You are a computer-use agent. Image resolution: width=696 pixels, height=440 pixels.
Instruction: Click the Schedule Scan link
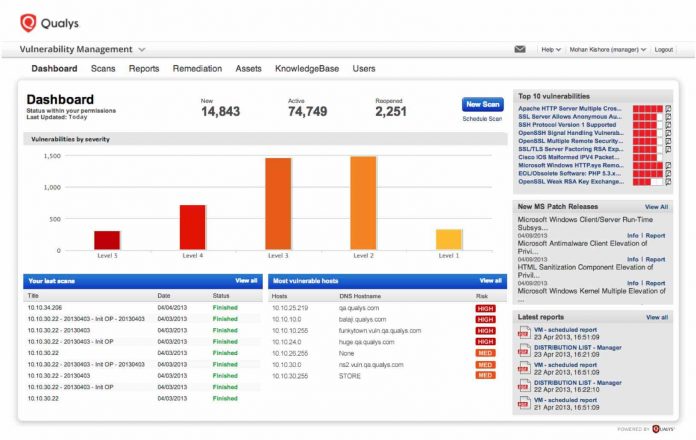[x=482, y=119]
